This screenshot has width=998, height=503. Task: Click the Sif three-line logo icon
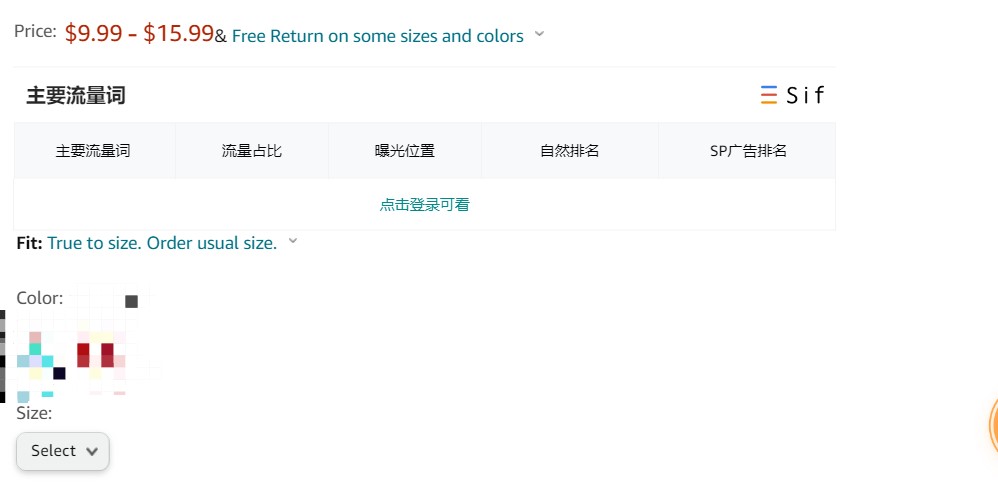(x=769, y=95)
